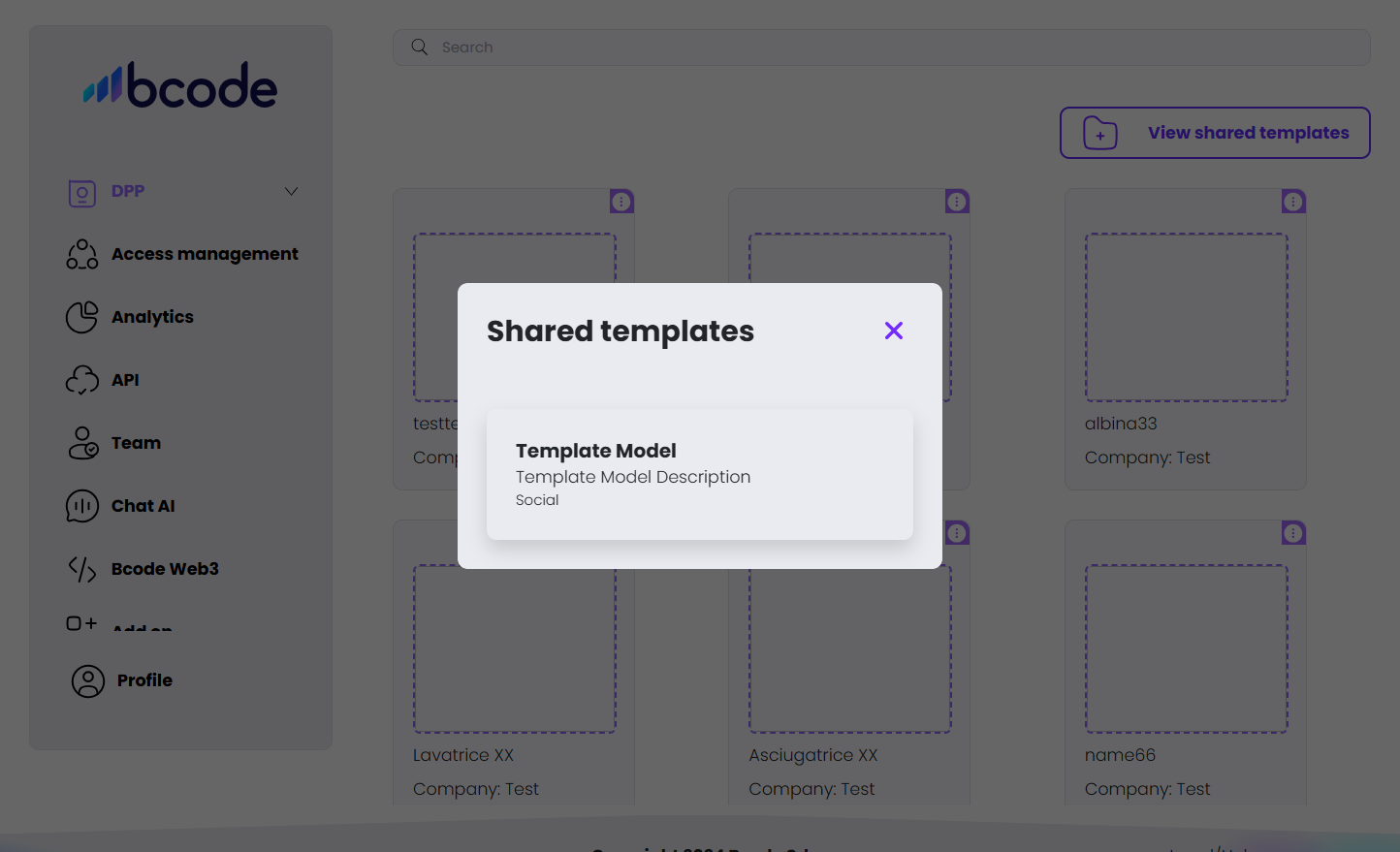Image resolution: width=1400 pixels, height=852 pixels.
Task: Click the magnifier search icon
Action: 420,47
